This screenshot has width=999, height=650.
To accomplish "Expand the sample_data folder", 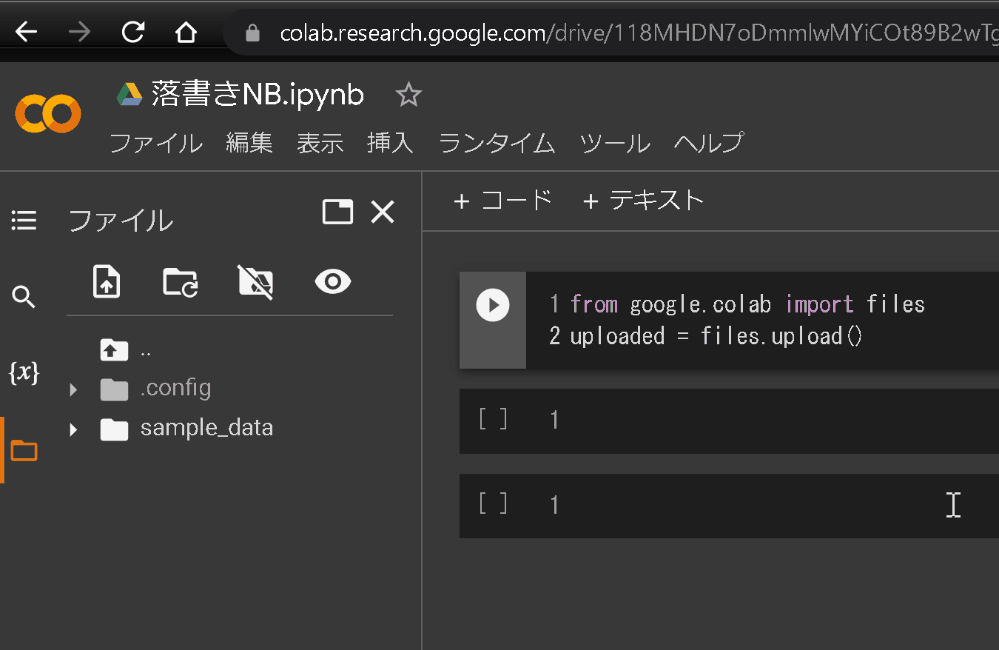I will [x=72, y=427].
